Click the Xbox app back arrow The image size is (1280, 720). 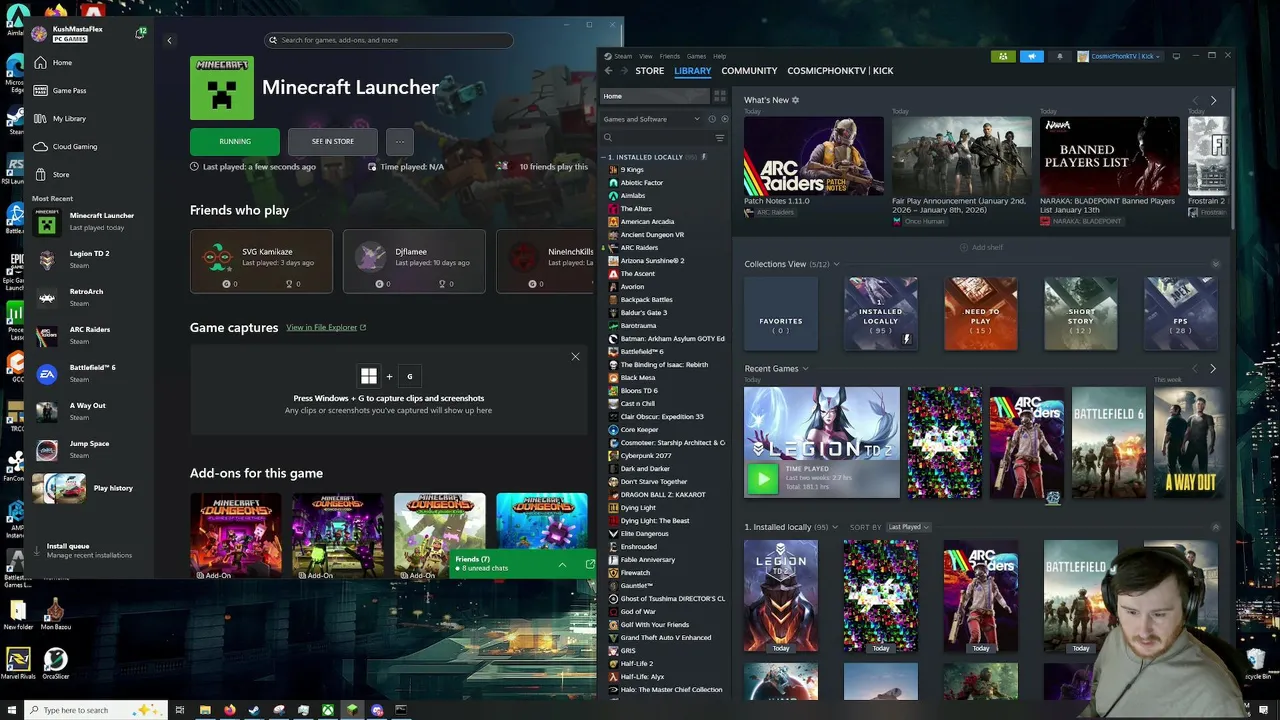(169, 40)
